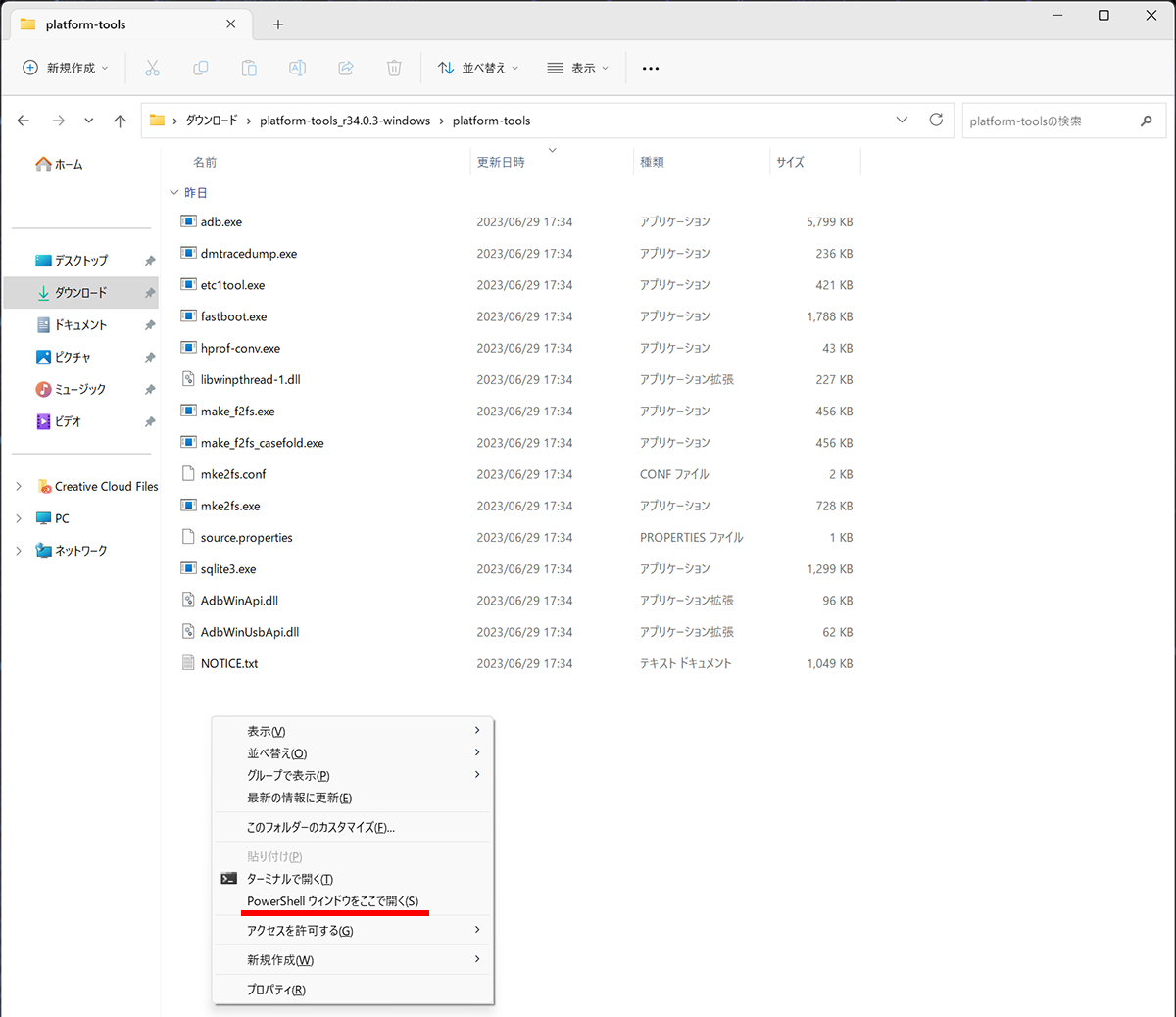The image size is (1176, 1017).
Task: Select ターミナルで開く in context menu
Action: [290, 879]
